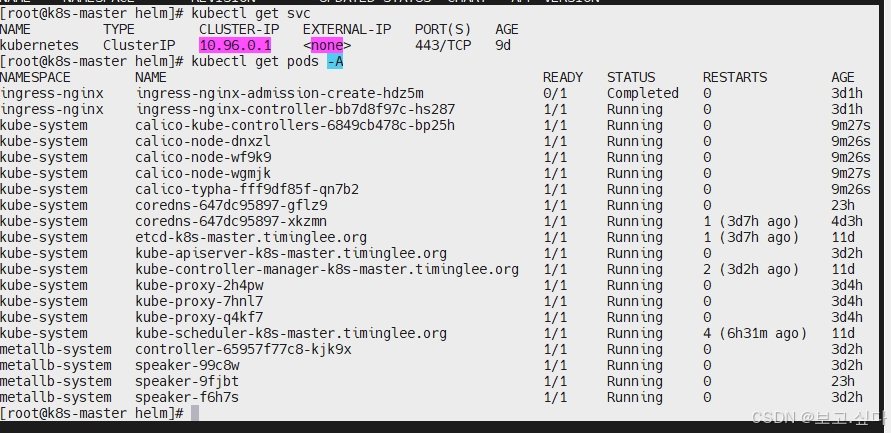Select the 0/1 ready value
Viewport: 891px width, 433px height.
click(555, 93)
